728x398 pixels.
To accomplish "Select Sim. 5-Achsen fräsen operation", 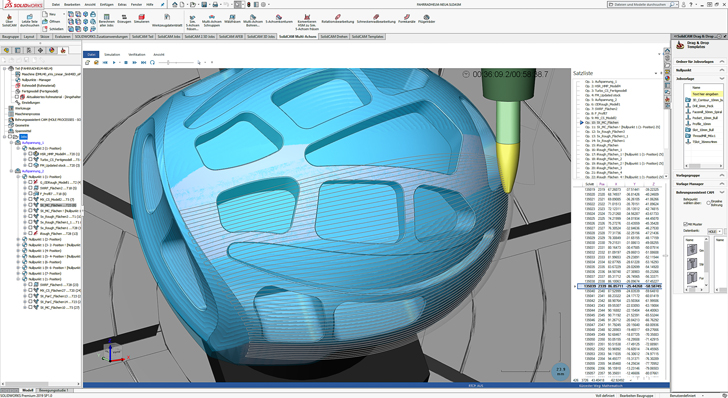I will [x=192, y=22].
